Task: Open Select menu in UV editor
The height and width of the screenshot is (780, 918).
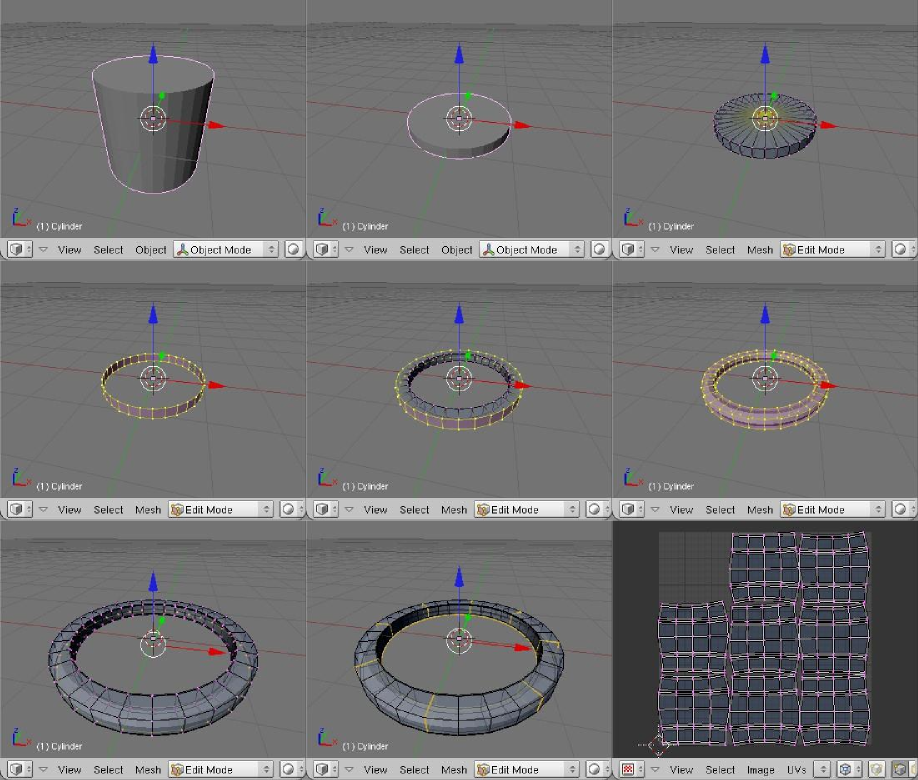Action: pos(720,770)
